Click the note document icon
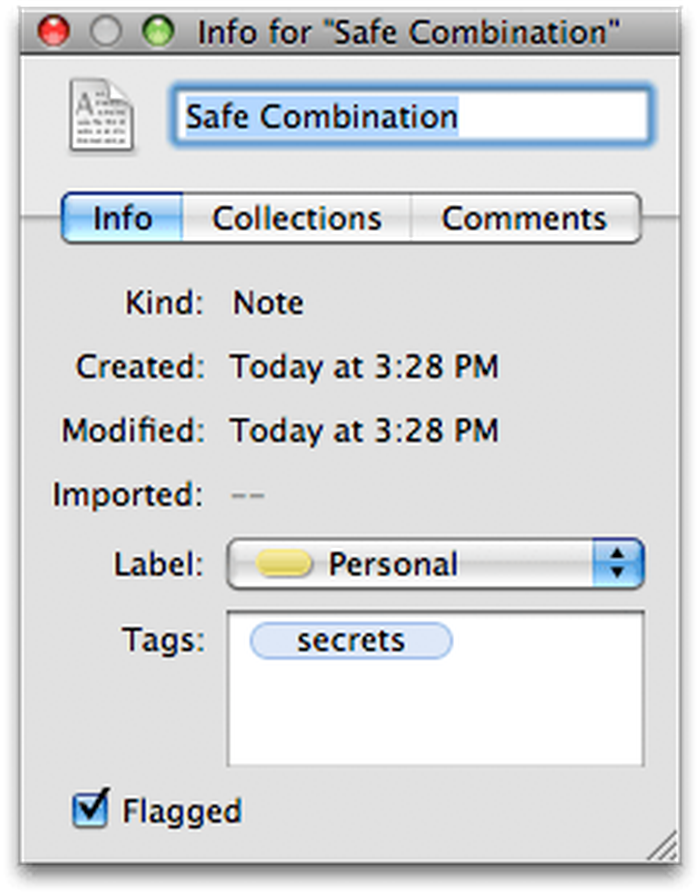This screenshot has width=700, height=895. pyautogui.click(x=102, y=116)
